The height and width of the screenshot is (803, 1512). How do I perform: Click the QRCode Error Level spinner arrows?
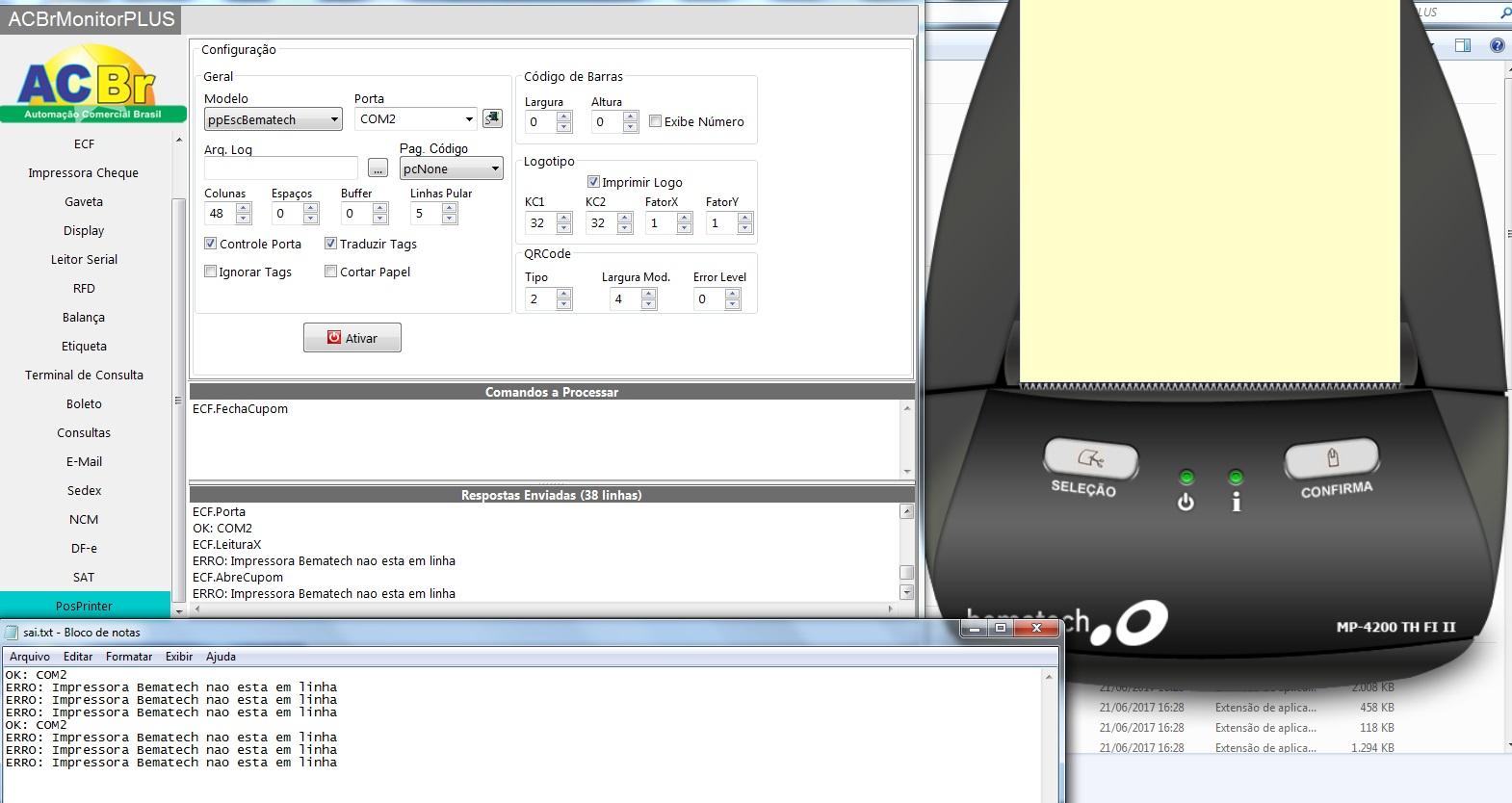coord(733,299)
